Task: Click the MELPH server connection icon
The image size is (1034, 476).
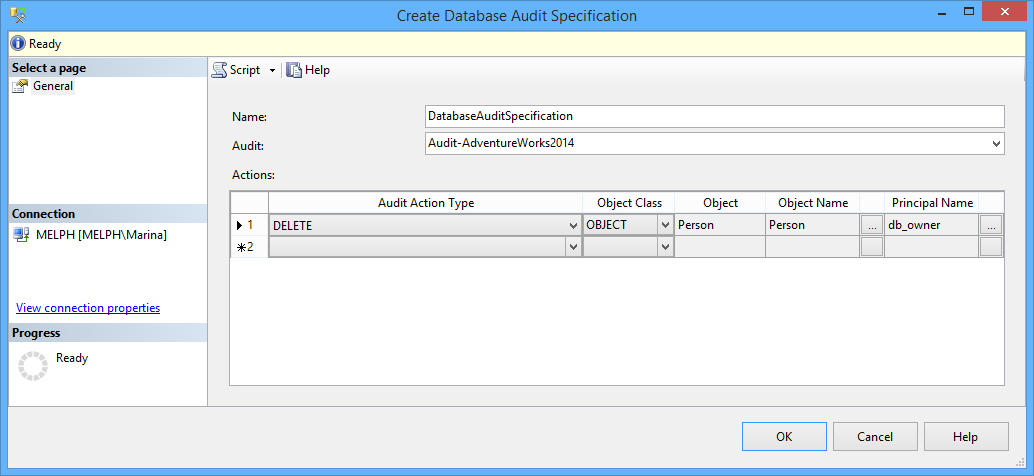Action: coord(20,234)
